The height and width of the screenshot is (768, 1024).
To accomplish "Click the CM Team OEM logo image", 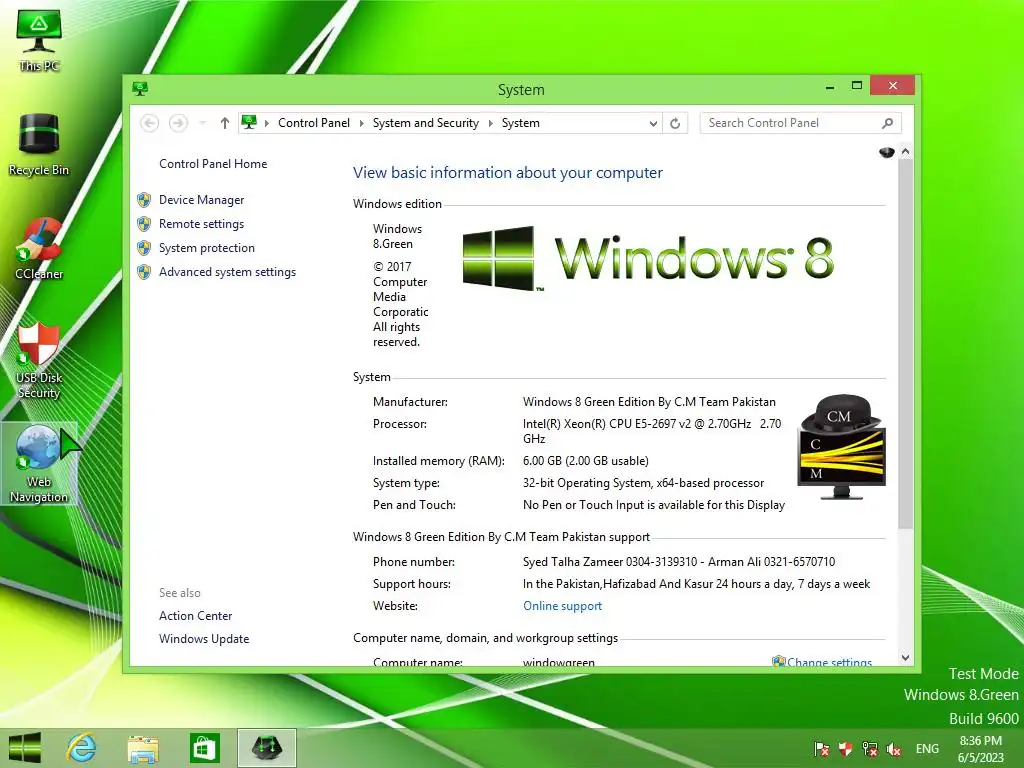I will click(841, 447).
